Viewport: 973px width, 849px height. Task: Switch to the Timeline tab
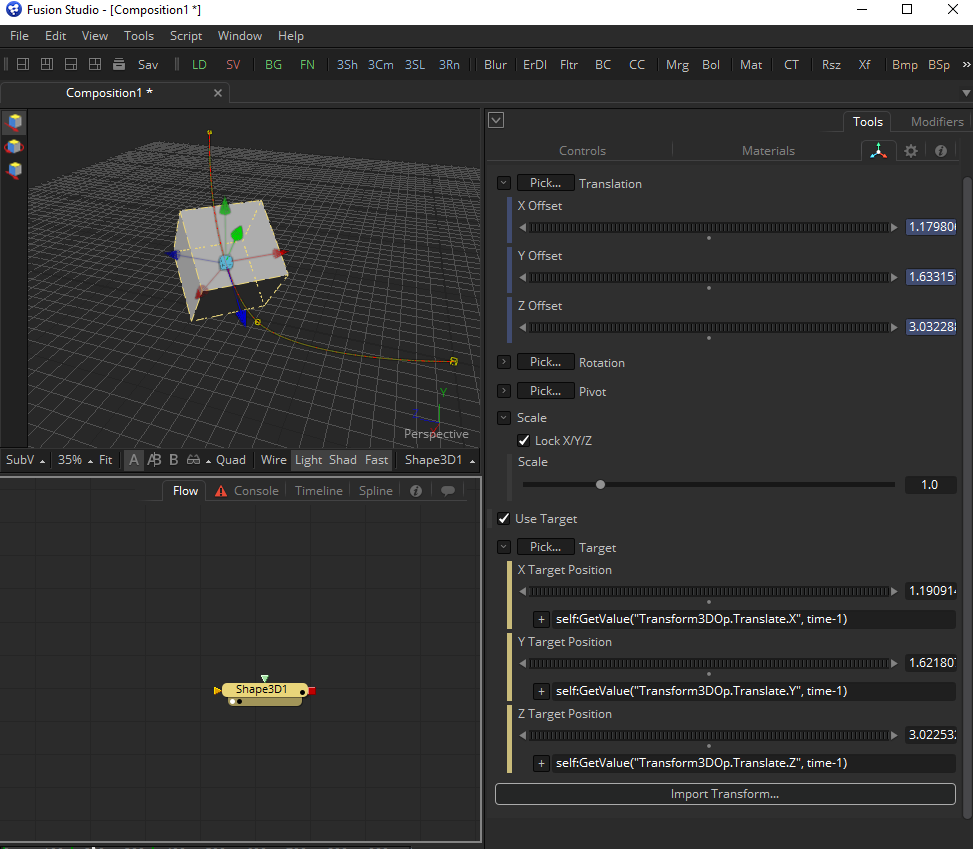319,491
